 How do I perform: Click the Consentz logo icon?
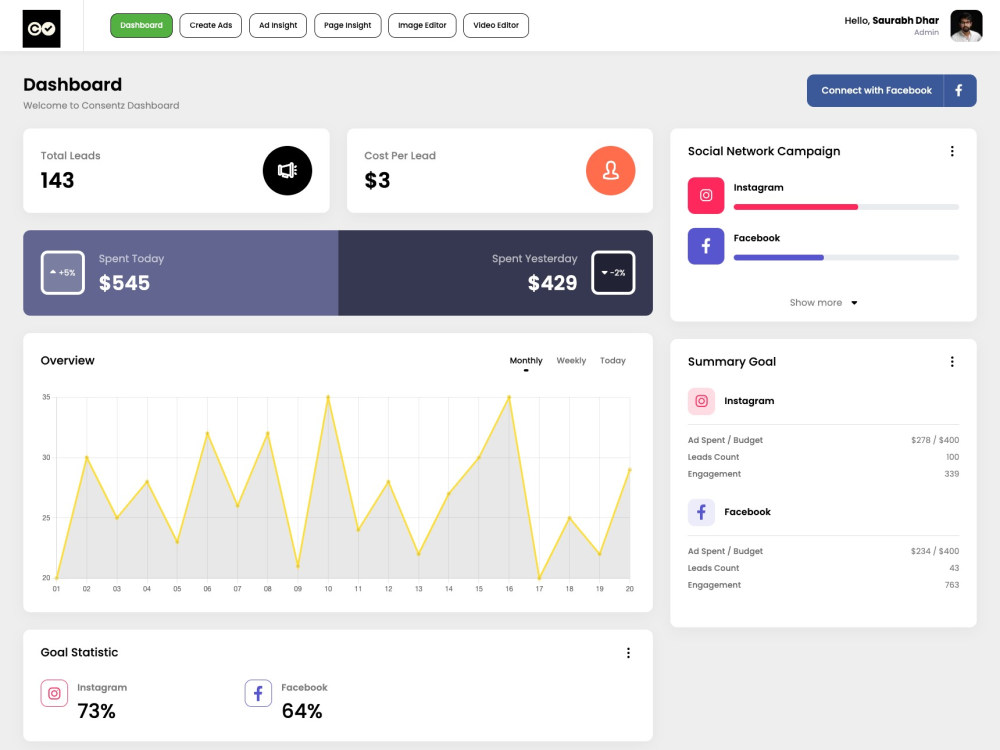pos(41,29)
